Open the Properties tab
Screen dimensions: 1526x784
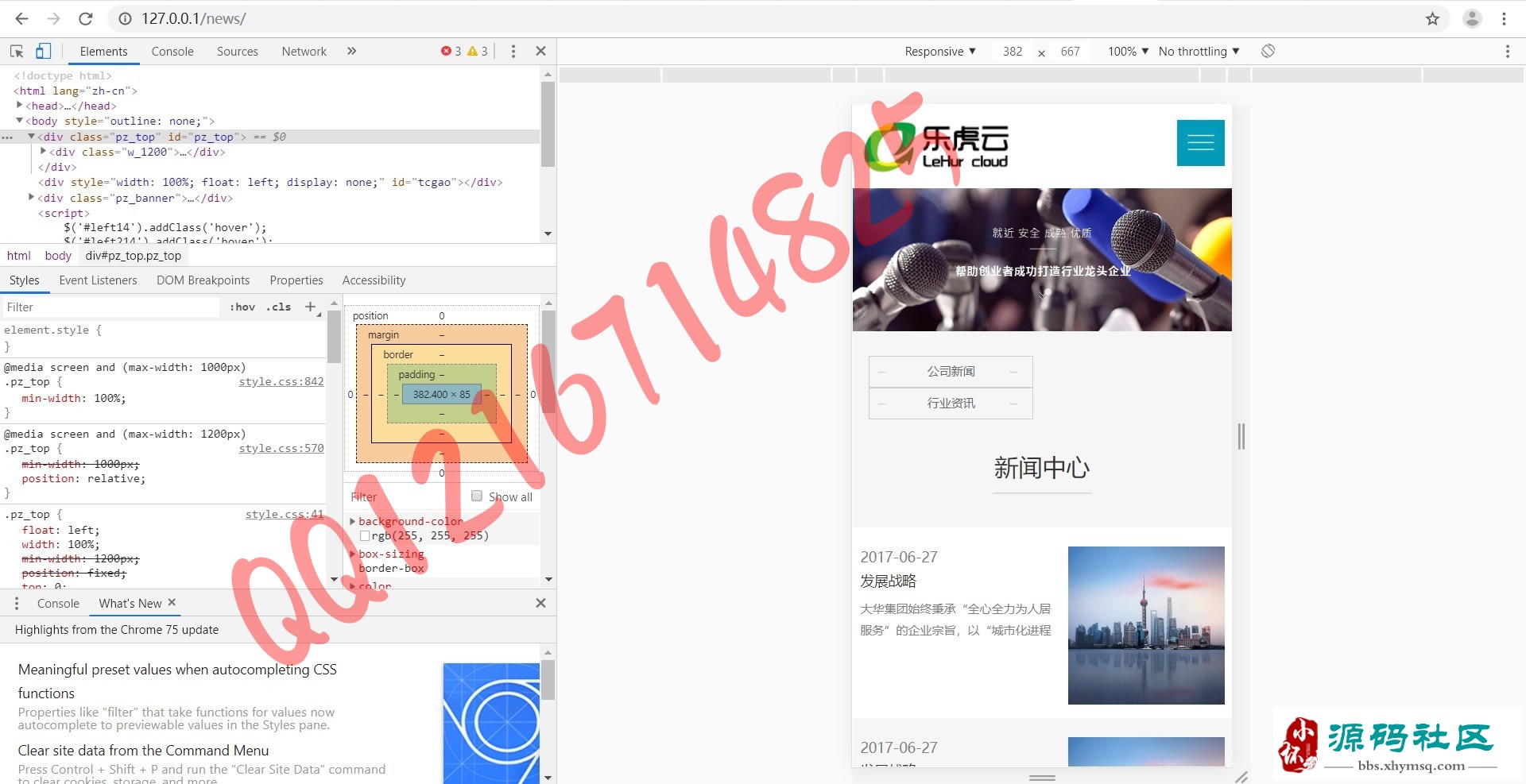296,280
